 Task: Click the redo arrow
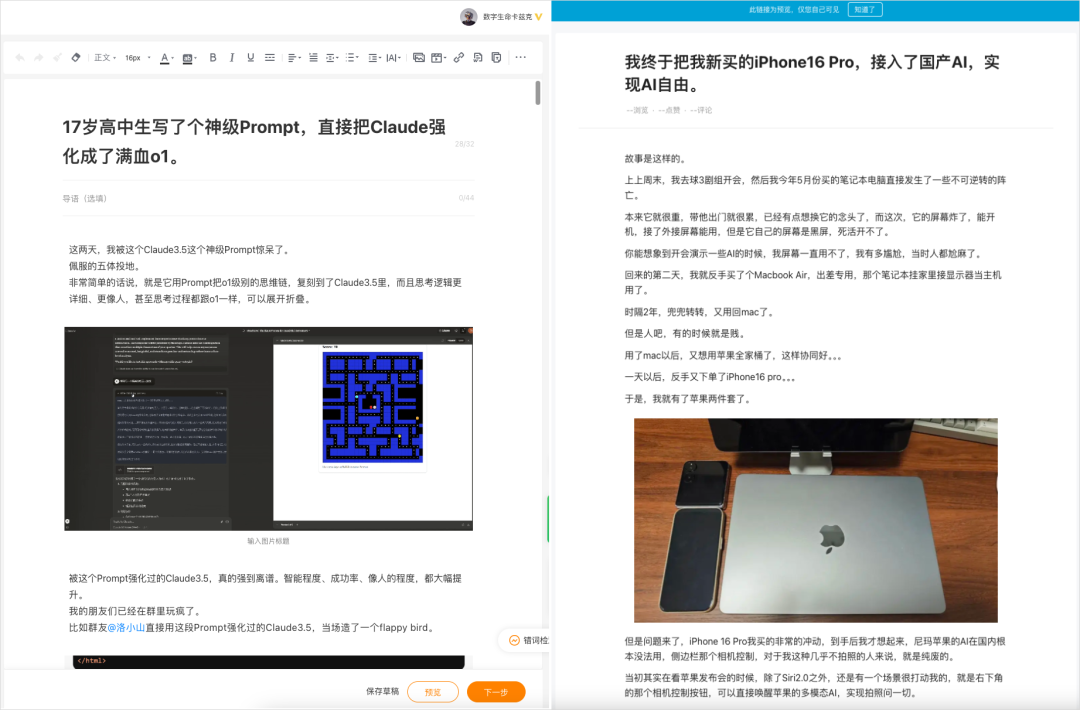(39, 58)
